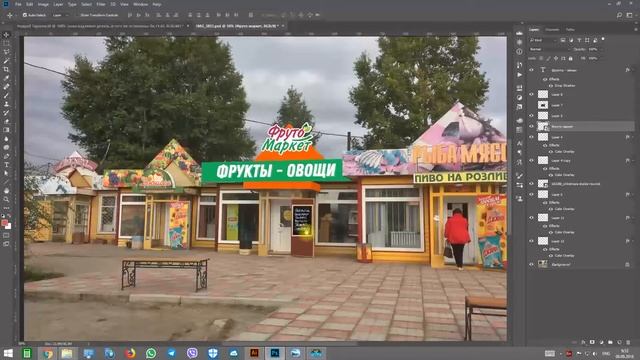
Task: Switch to the Channels tab
Action: coord(552,29)
